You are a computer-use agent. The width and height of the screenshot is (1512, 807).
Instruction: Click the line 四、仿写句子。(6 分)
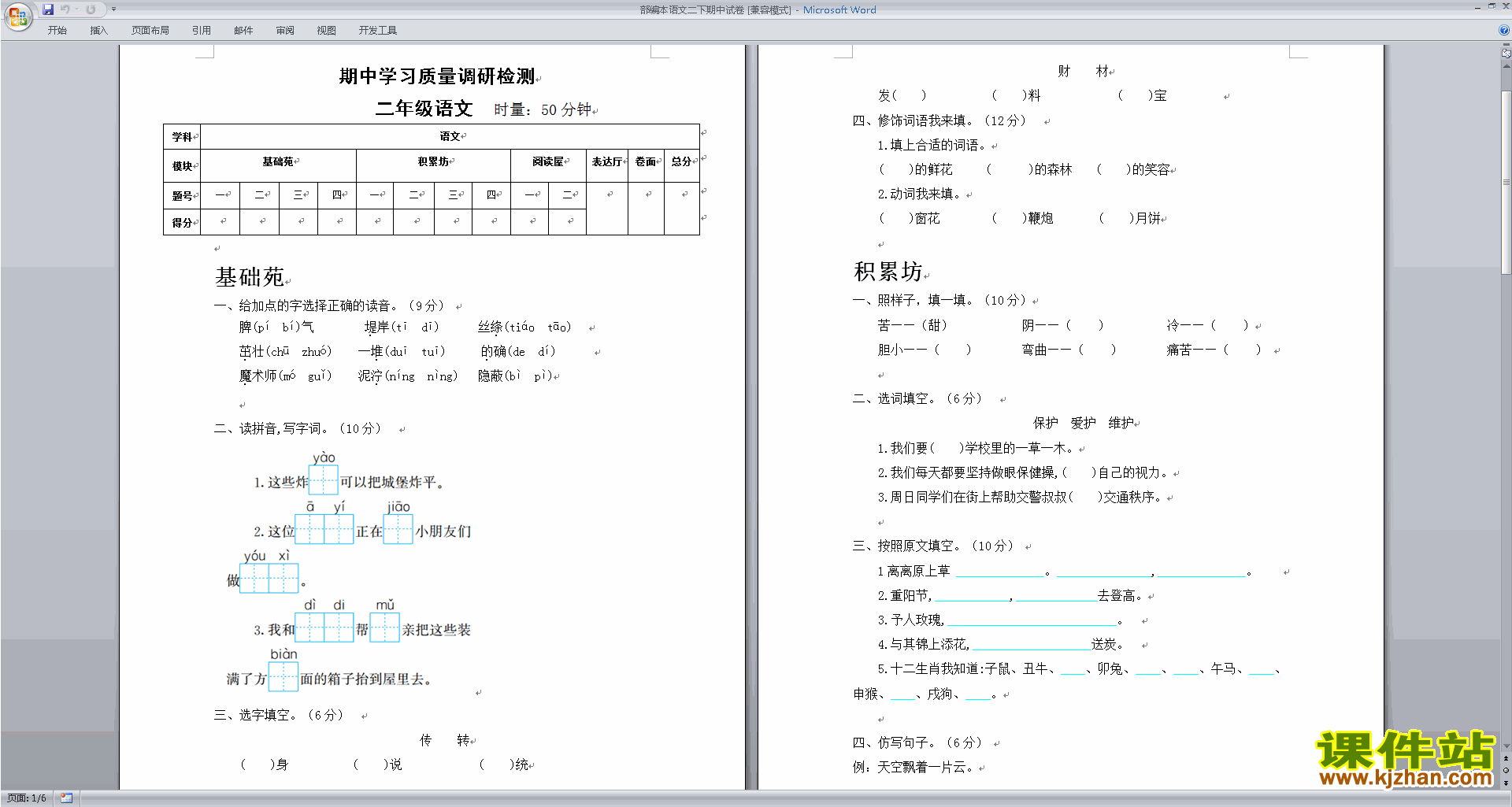917,742
